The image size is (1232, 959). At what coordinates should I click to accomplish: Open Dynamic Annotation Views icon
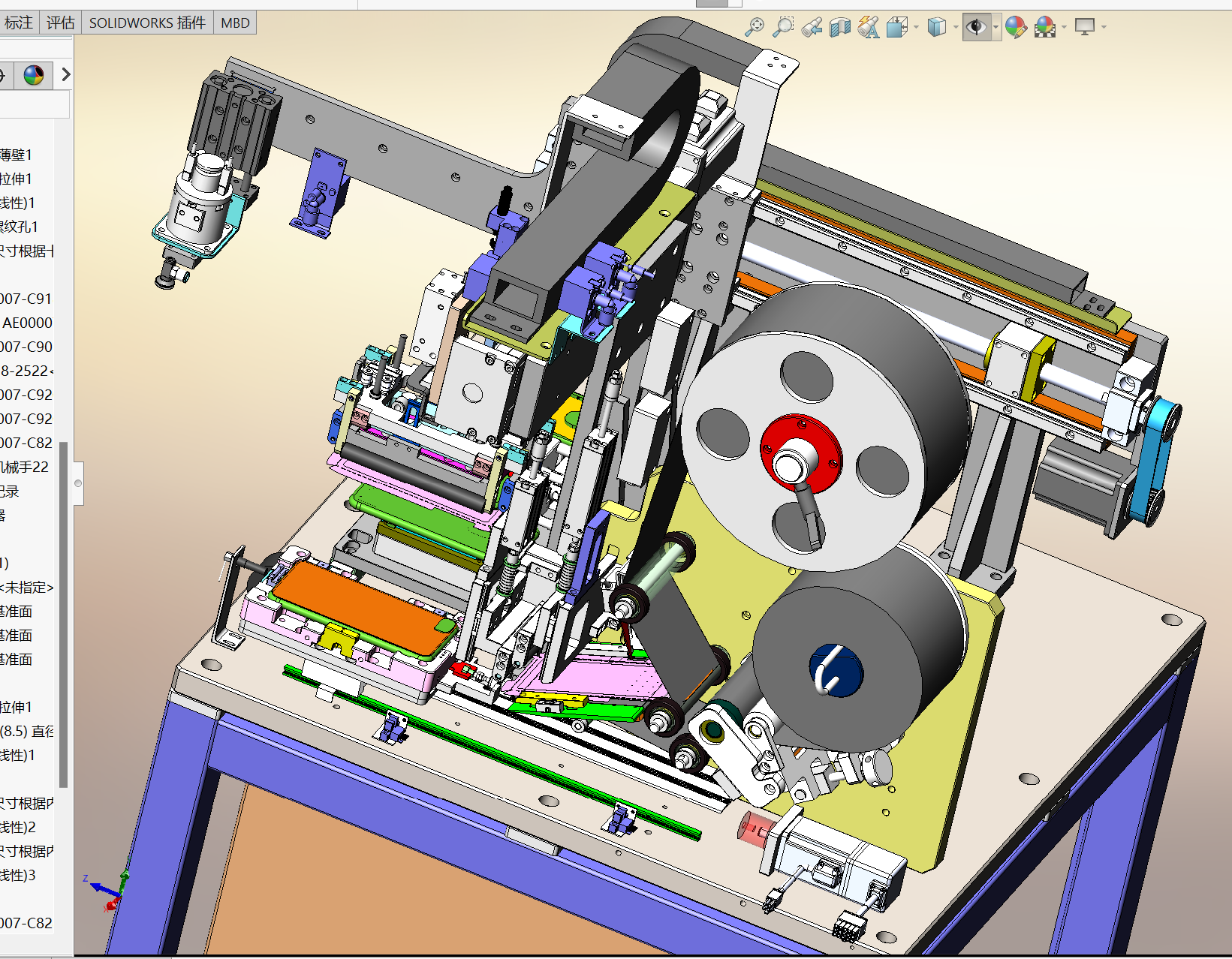click(x=869, y=28)
